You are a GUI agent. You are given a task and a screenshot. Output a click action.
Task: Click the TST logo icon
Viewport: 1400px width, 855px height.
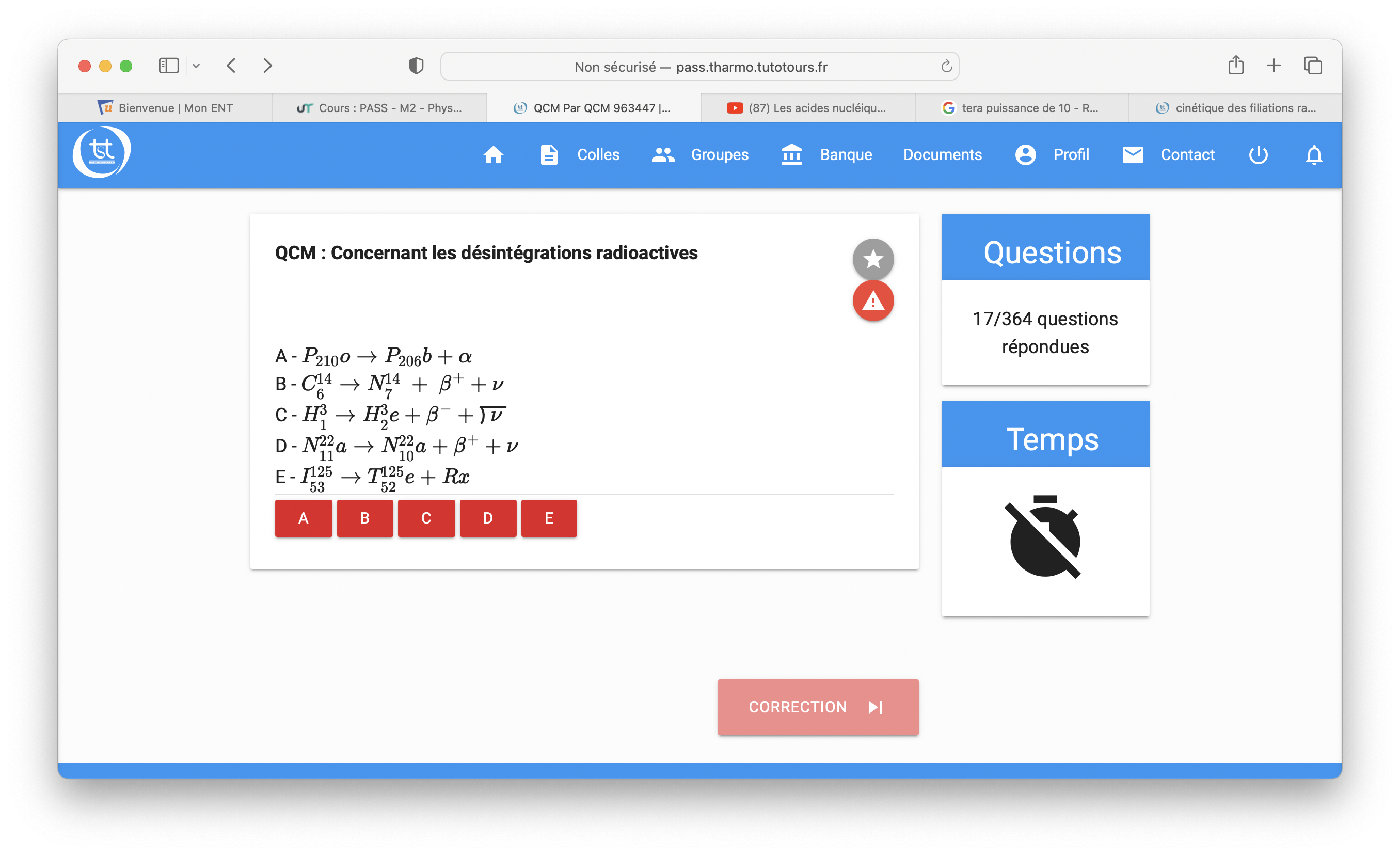click(x=100, y=154)
